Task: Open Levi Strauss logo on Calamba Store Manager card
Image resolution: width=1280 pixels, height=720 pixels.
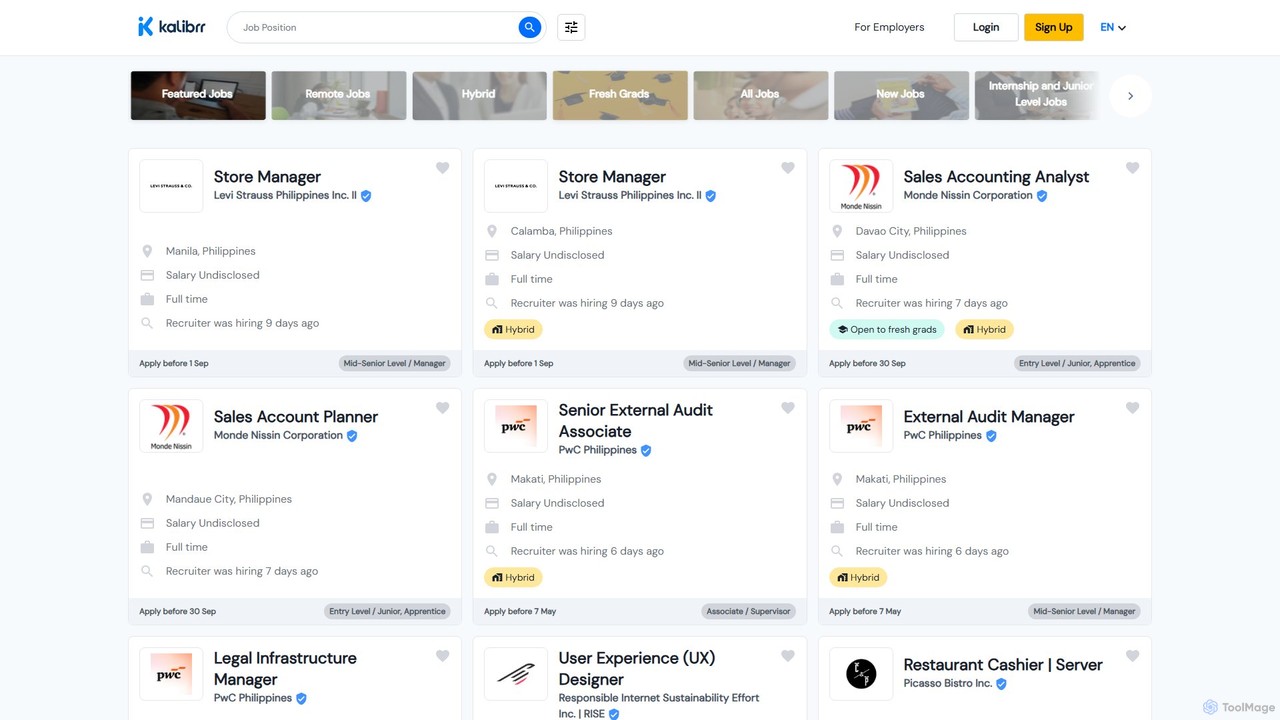Action: coord(516,186)
